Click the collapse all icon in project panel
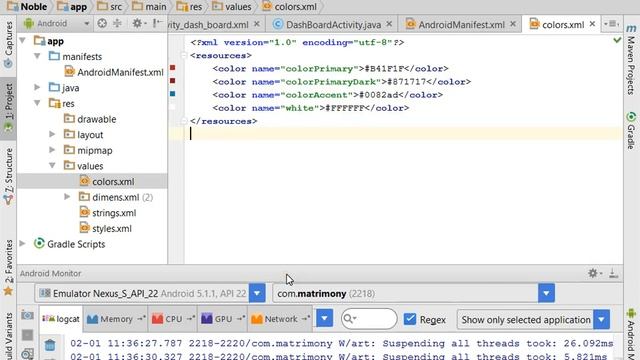This screenshot has width=640, height=360. pyautogui.click(x=118, y=23)
